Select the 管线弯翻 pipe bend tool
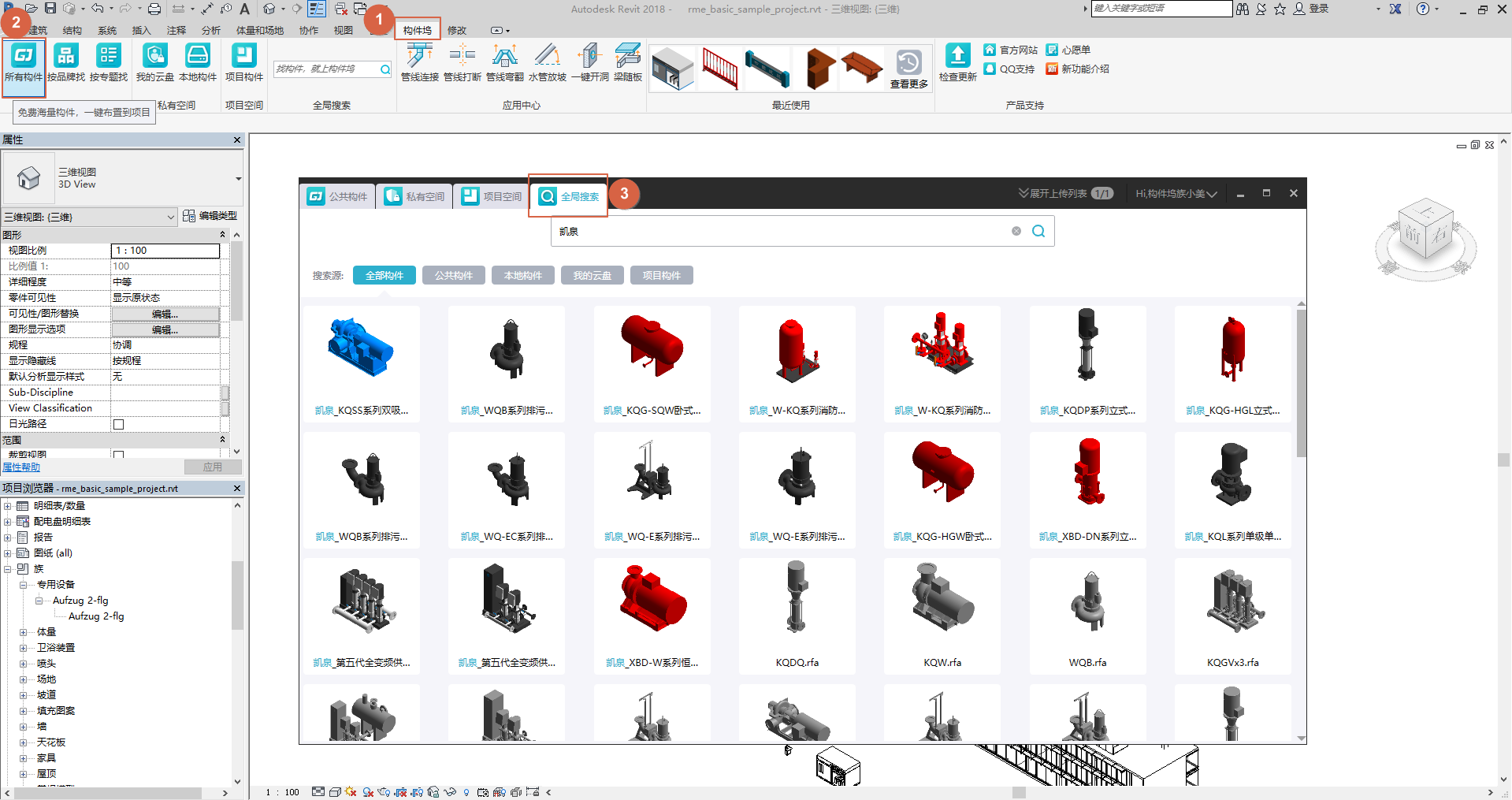This screenshot has height=800, width=1512. (505, 63)
